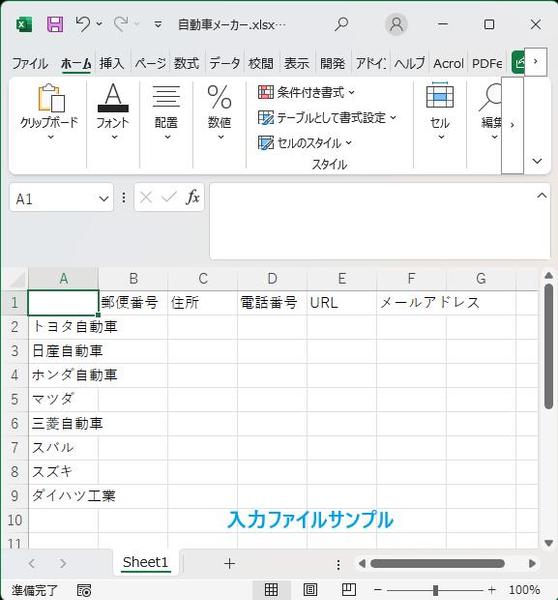Open ribbon display options chevron
Image resolution: width=558 pixels, height=600 pixels.
pyautogui.click(x=537, y=161)
